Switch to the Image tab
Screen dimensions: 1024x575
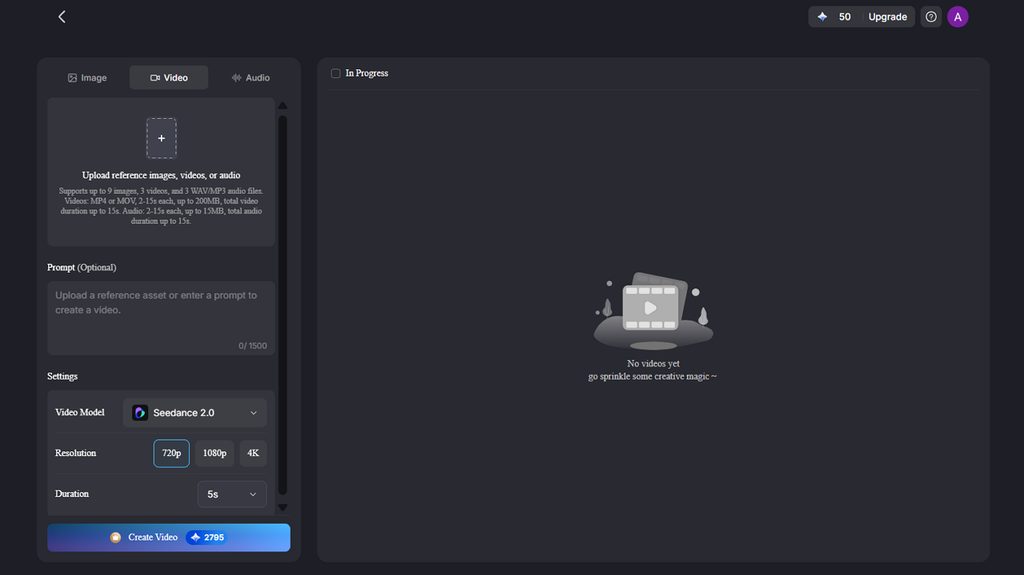click(x=87, y=78)
